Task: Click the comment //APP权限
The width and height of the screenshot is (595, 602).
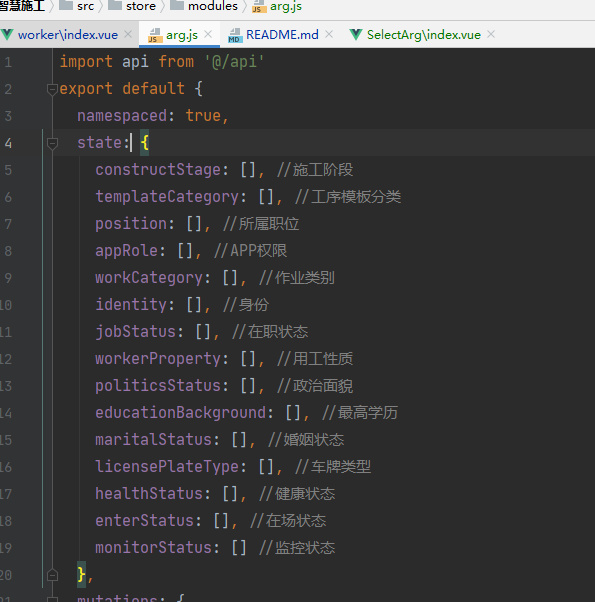Action: 251,251
